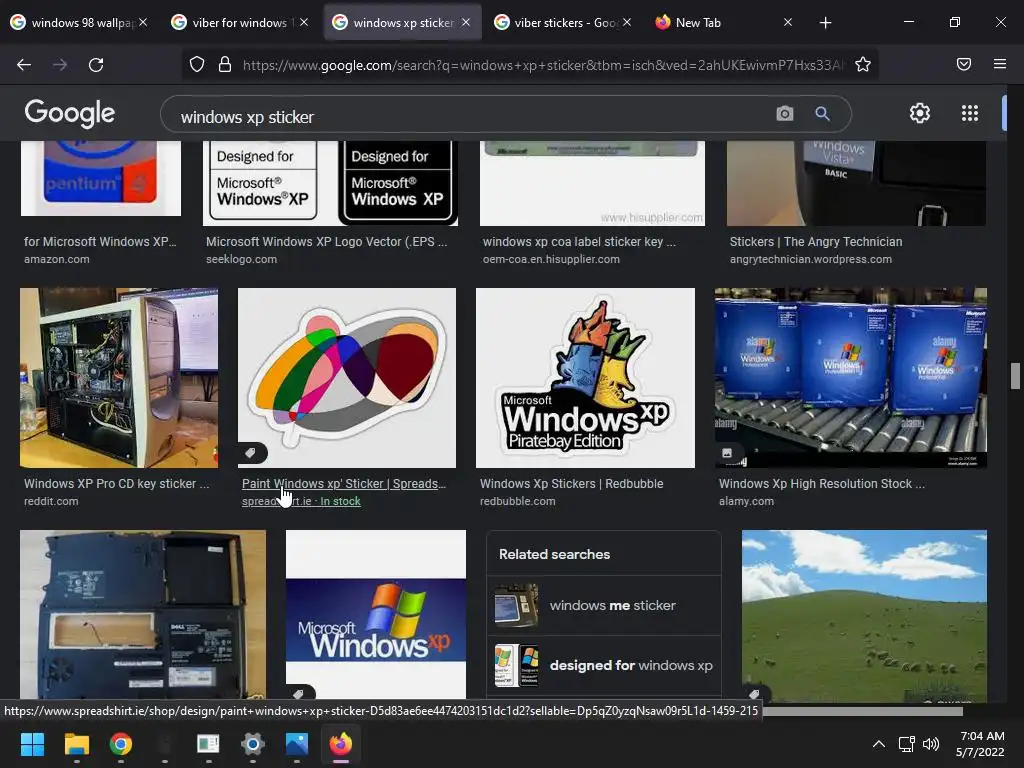Open the Pocket save icon
1024x768 pixels.
[x=963, y=64]
